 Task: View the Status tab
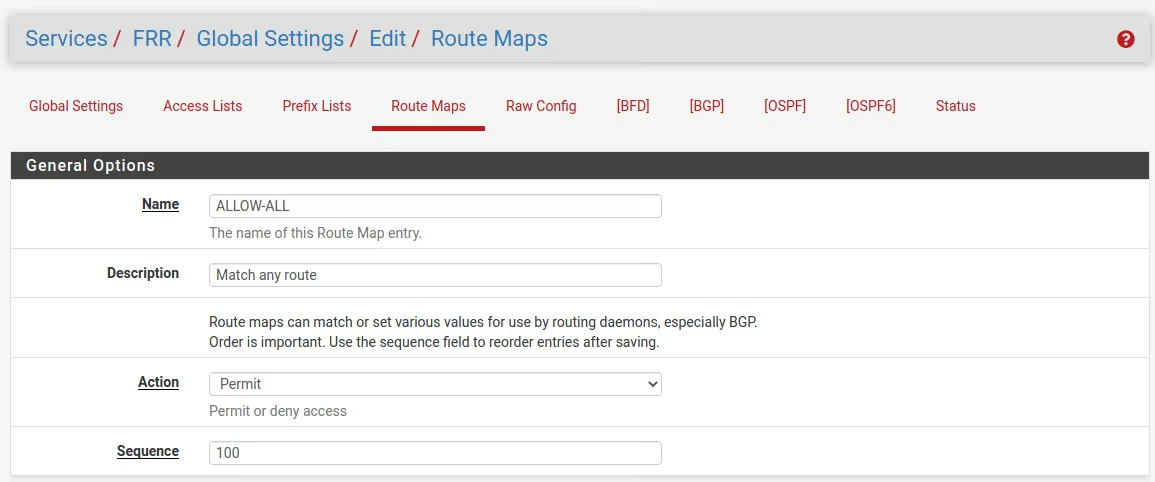coord(955,106)
